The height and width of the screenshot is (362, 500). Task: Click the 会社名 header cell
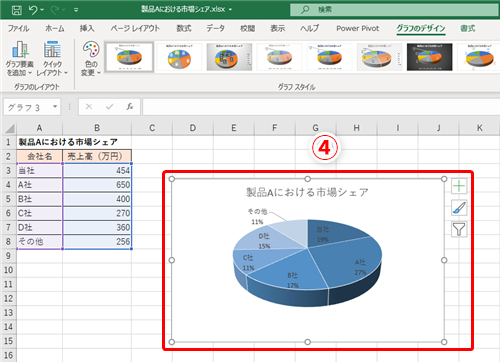tap(40, 156)
